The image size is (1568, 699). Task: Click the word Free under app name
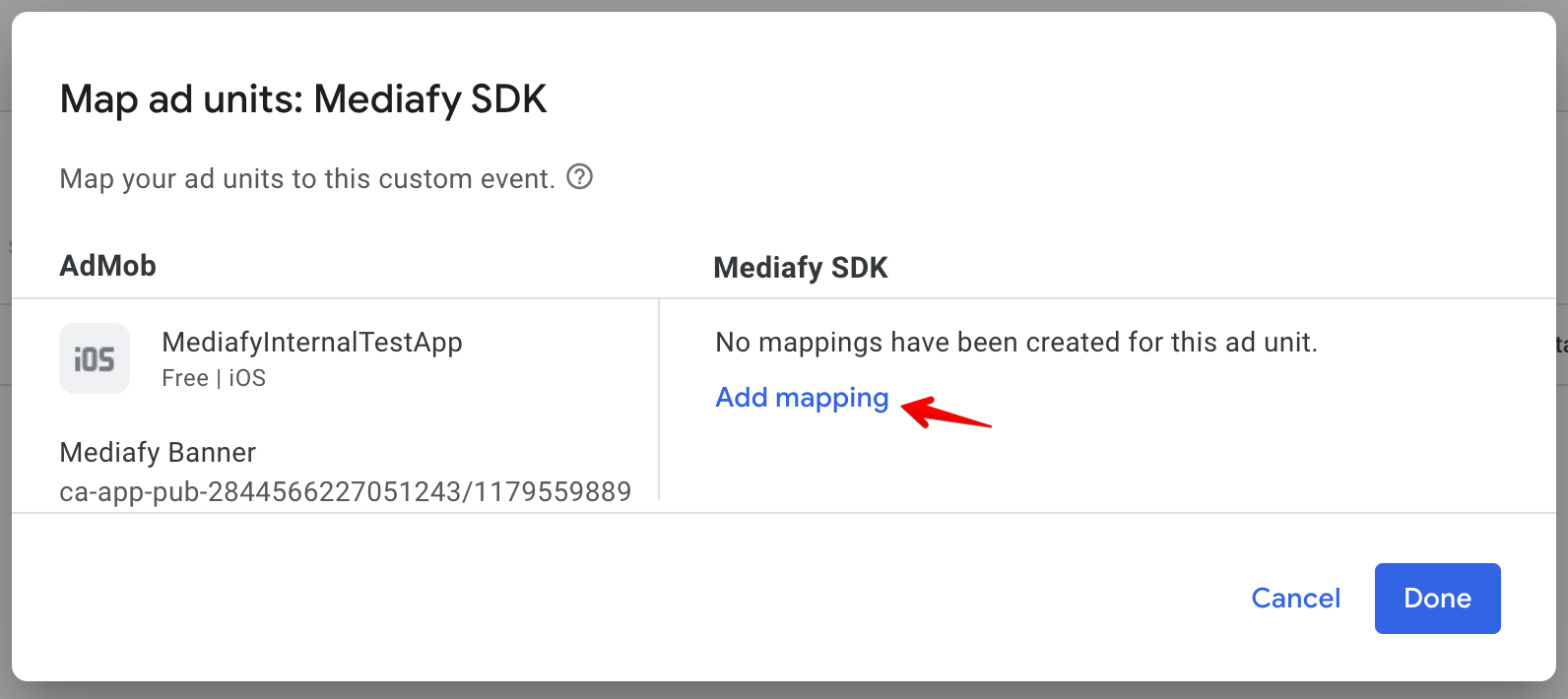[185, 379]
